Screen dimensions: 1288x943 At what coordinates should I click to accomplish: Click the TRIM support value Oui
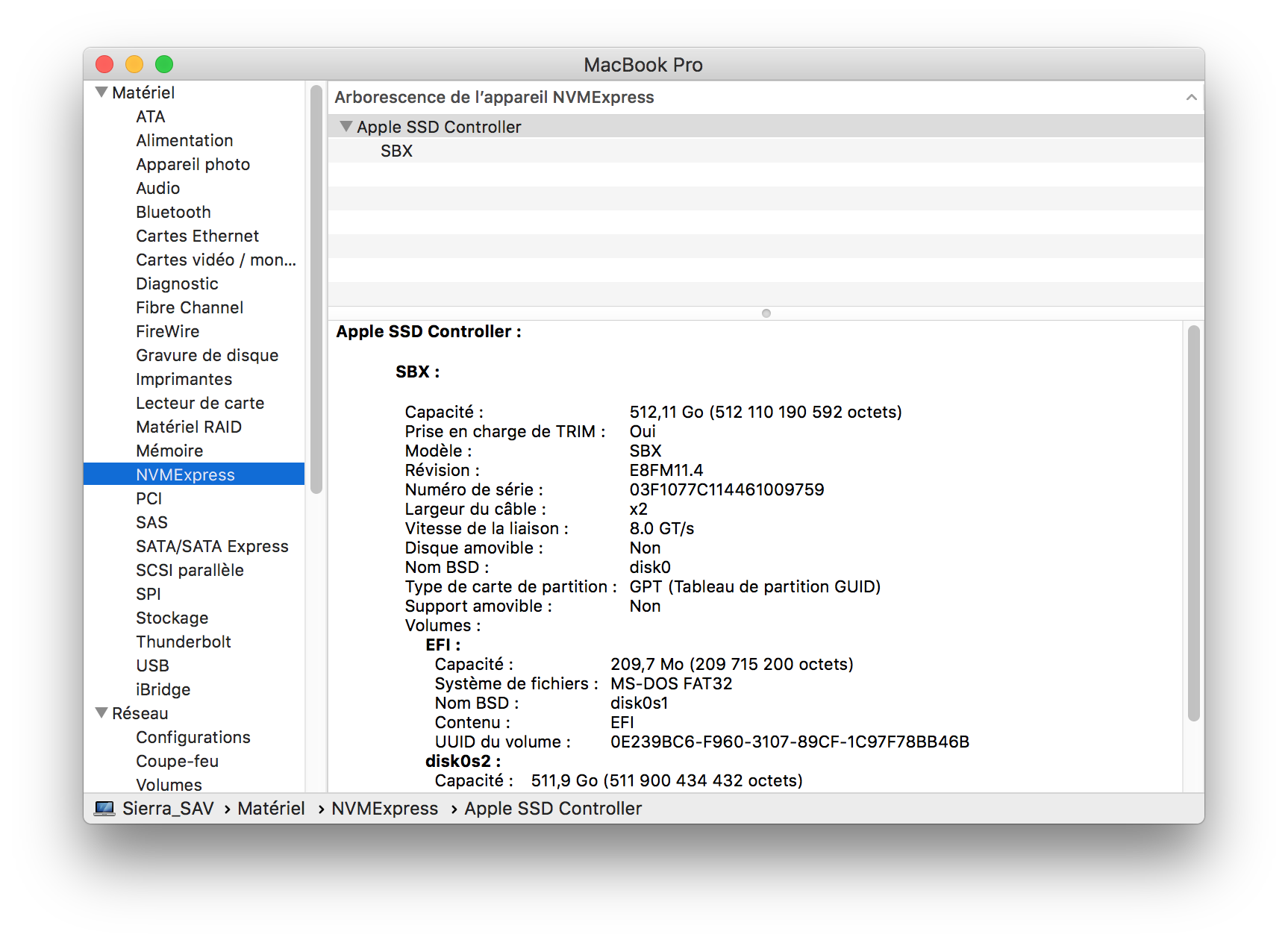click(643, 431)
